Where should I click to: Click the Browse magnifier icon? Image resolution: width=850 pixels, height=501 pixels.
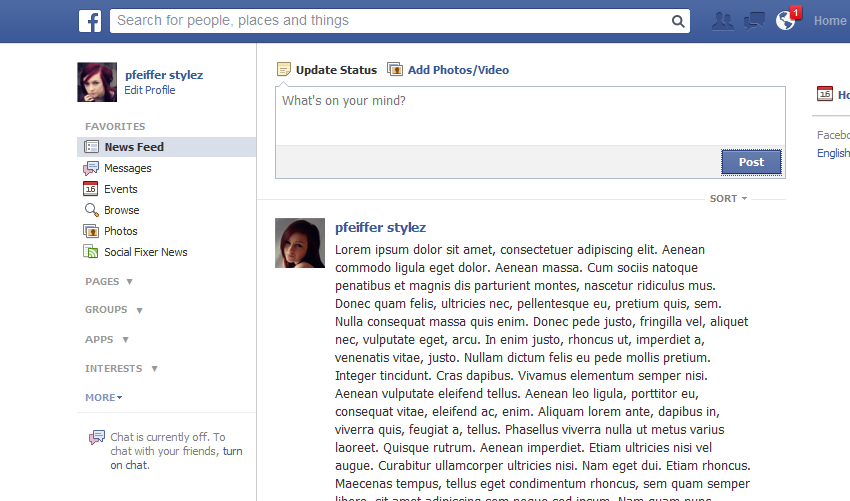91,210
